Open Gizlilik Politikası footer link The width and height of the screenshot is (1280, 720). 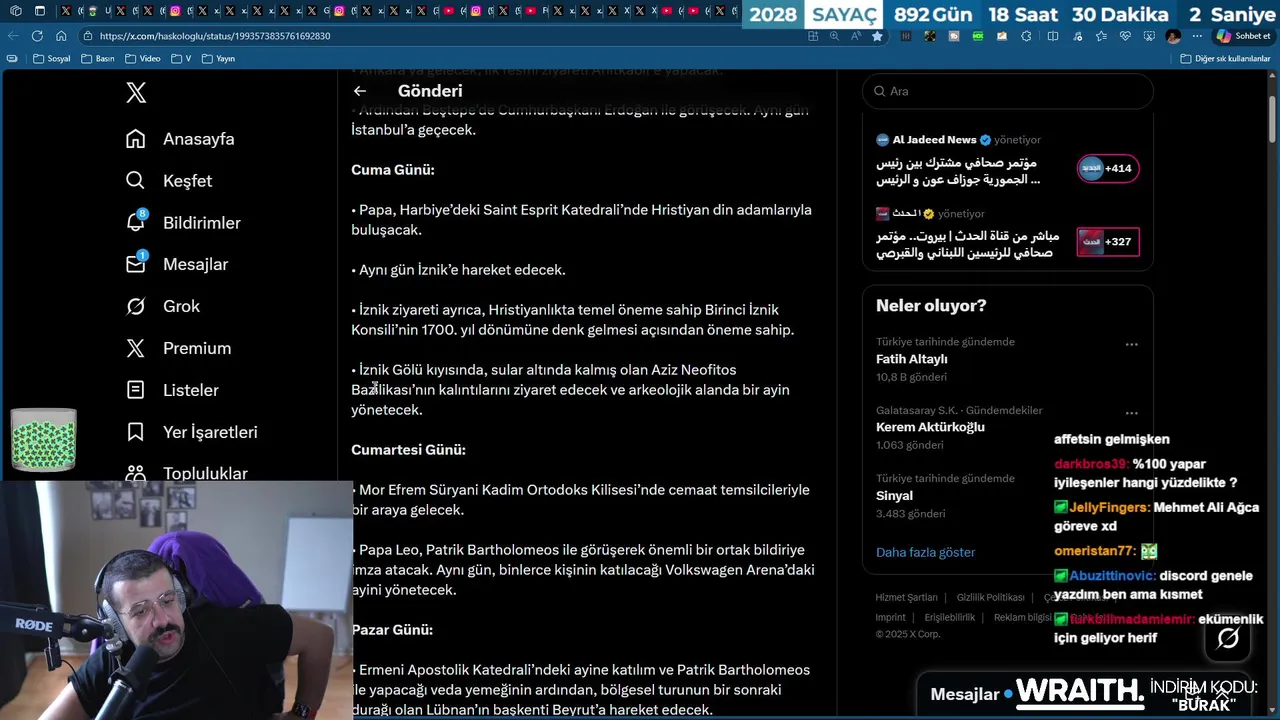990,598
